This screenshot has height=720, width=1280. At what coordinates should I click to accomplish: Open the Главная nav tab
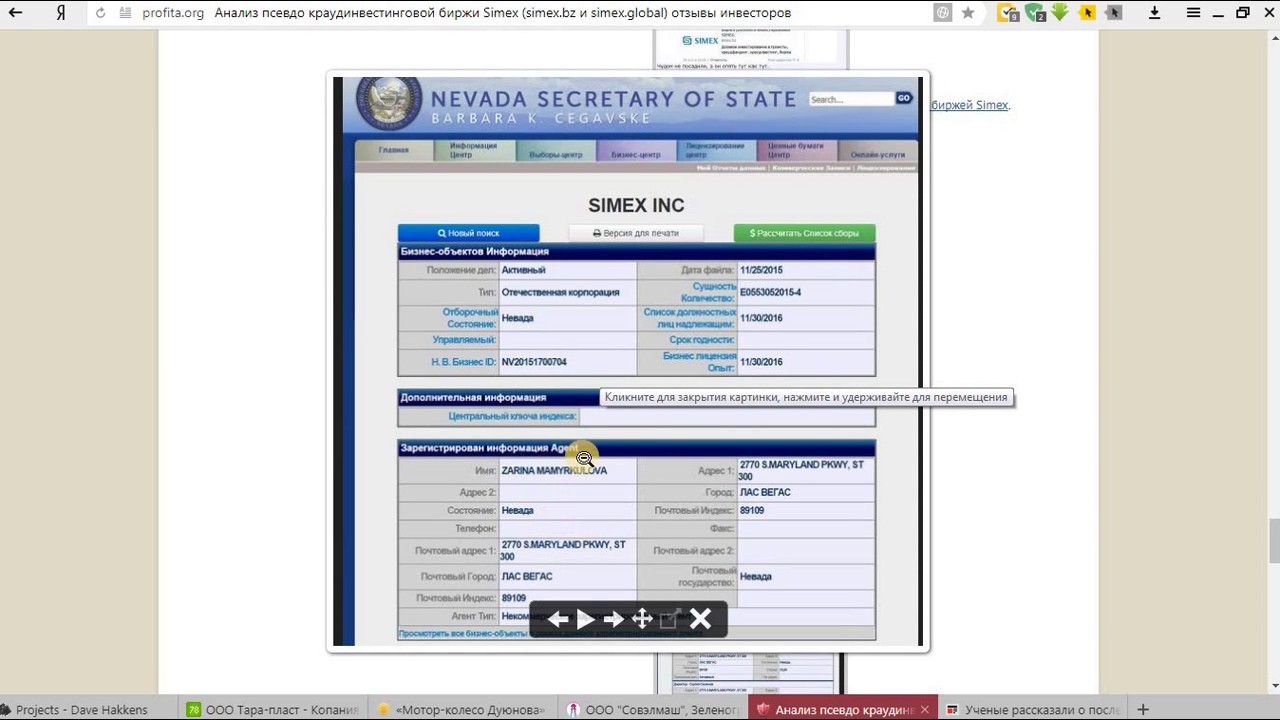tap(394, 150)
